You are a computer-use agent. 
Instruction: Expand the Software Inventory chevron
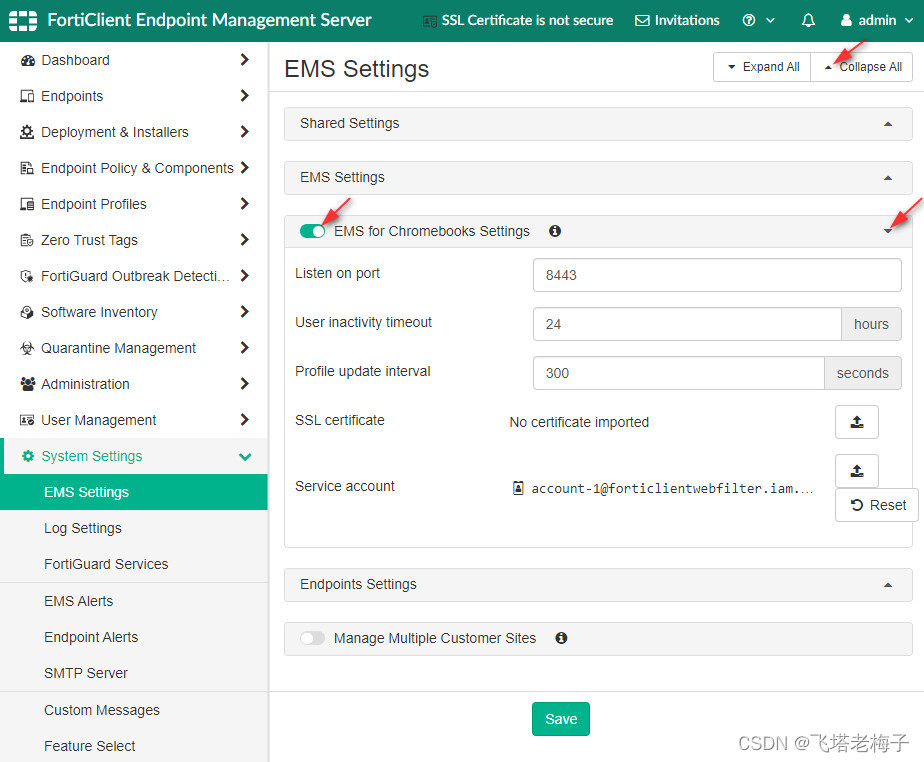click(245, 312)
